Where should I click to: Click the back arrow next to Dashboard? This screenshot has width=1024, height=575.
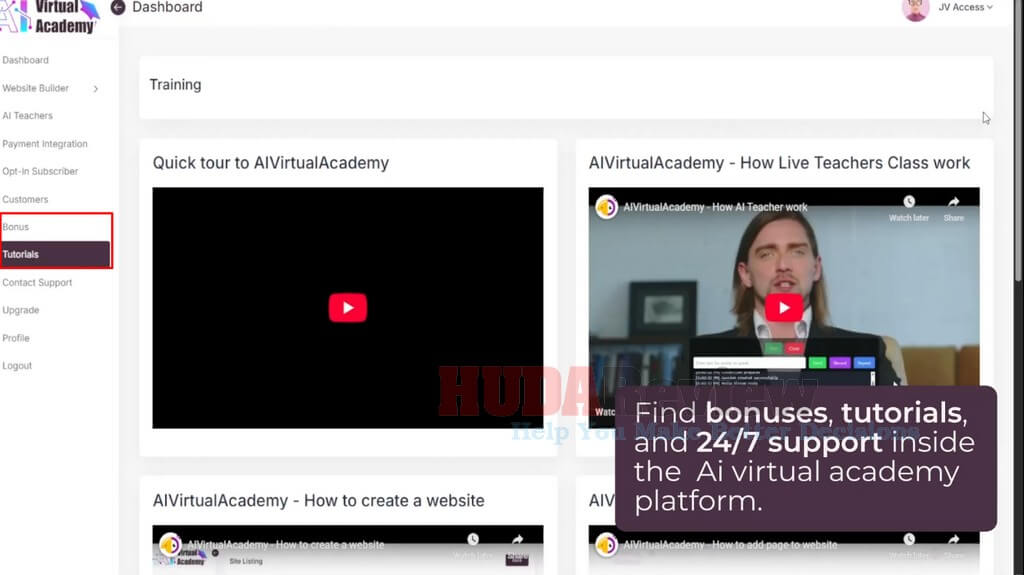(x=118, y=8)
